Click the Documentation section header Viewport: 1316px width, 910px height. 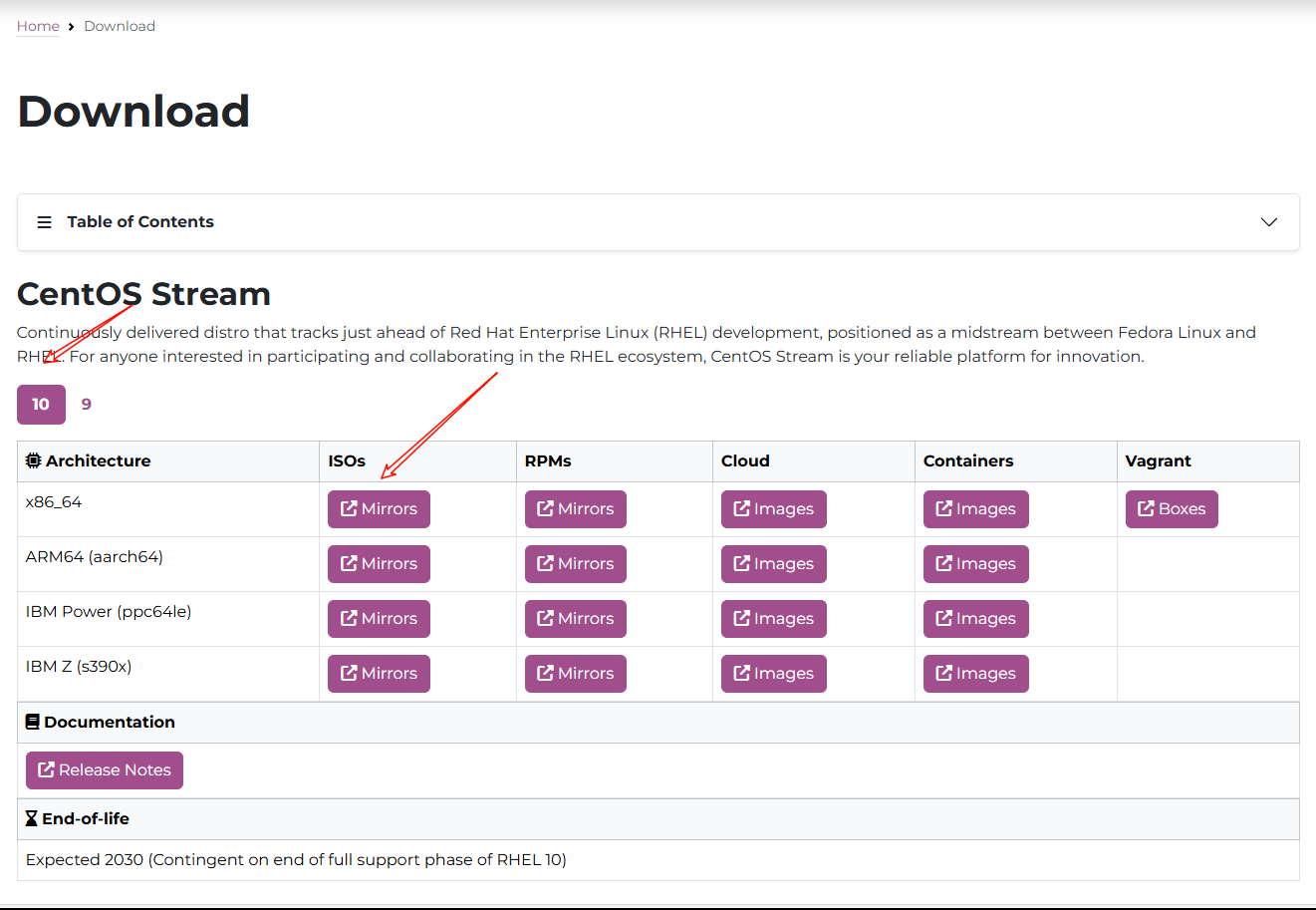(x=658, y=723)
